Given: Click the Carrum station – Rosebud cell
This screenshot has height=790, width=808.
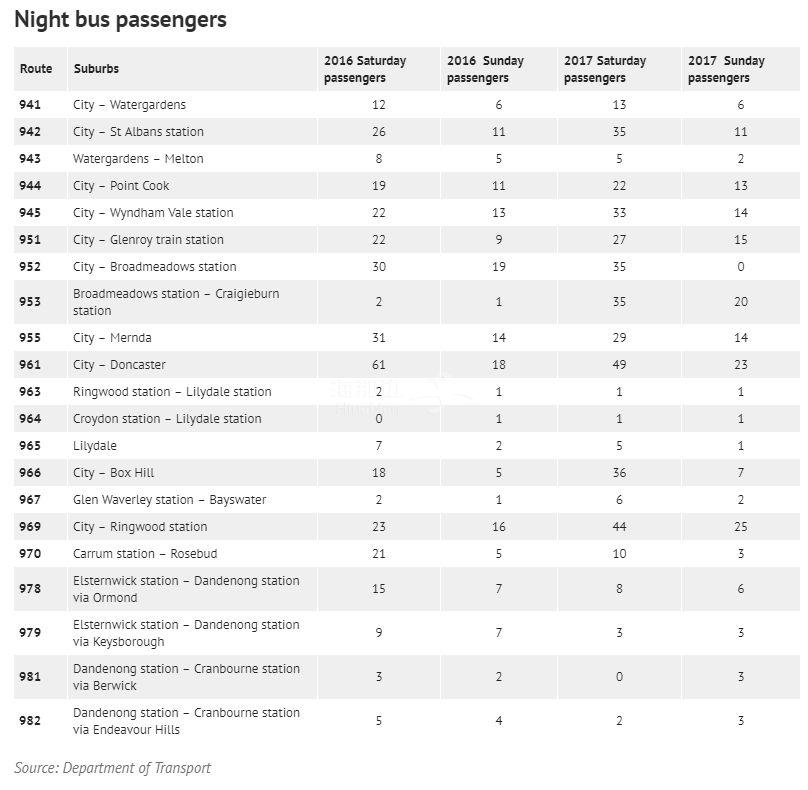Looking at the screenshot, I should click(145, 554).
